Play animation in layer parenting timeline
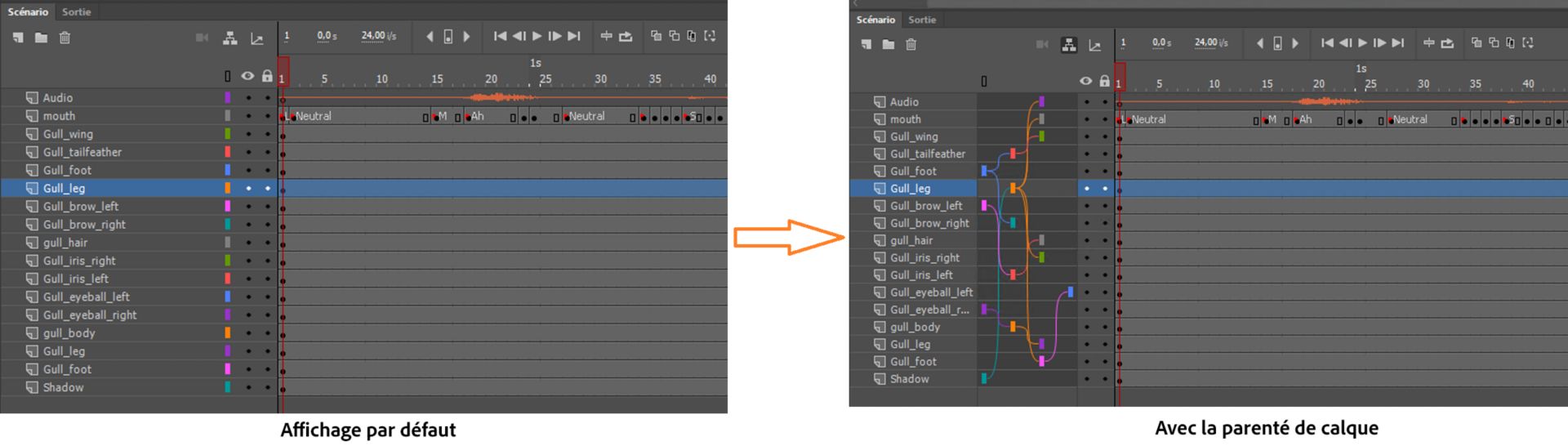 [1362, 43]
